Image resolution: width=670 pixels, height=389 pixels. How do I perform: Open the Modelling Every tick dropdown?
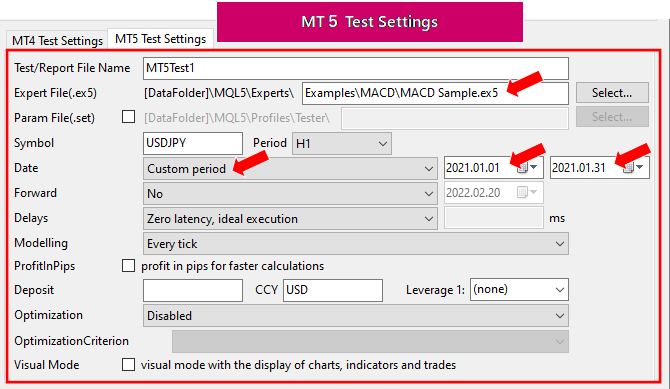(356, 244)
